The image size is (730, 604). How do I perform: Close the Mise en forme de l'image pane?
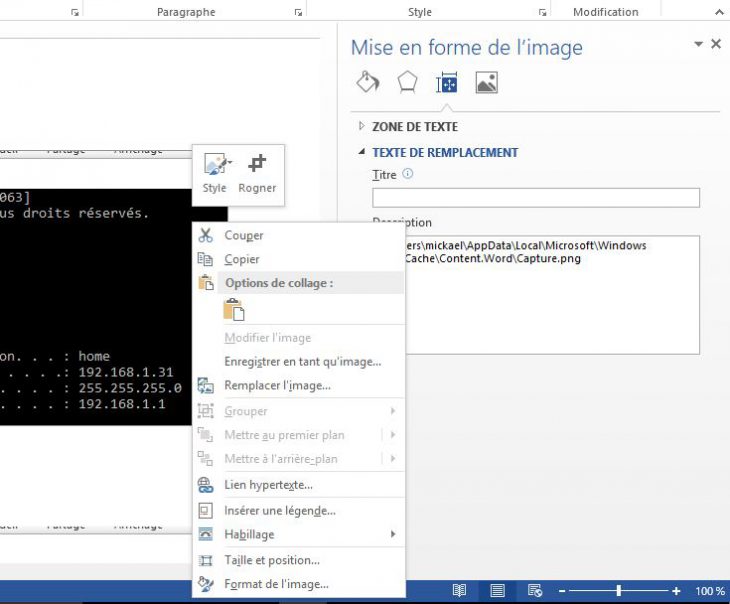(x=716, y=44)
